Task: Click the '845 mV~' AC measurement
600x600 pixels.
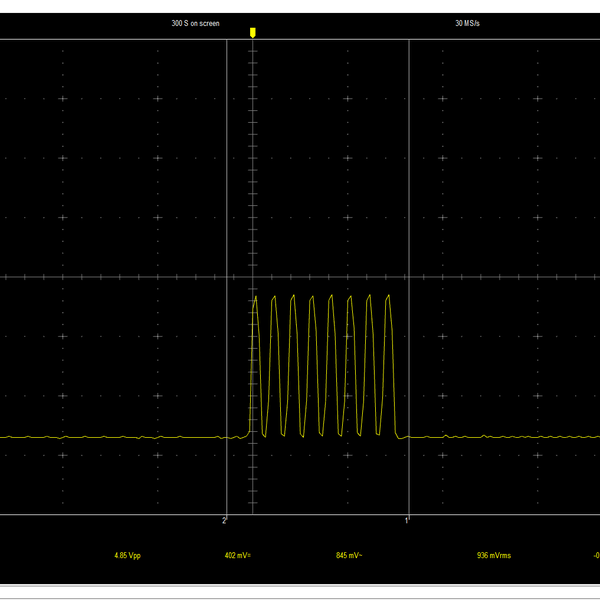Action: 349,555
